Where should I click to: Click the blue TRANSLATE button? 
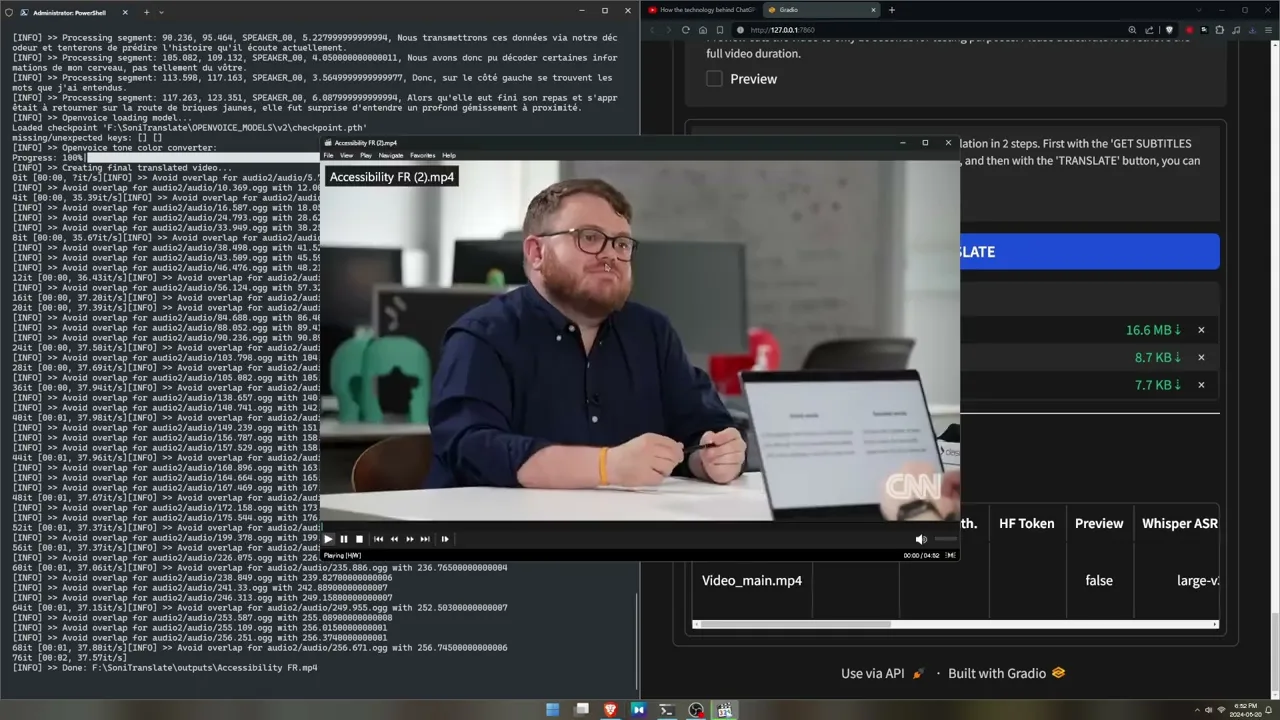[1089, 252]
